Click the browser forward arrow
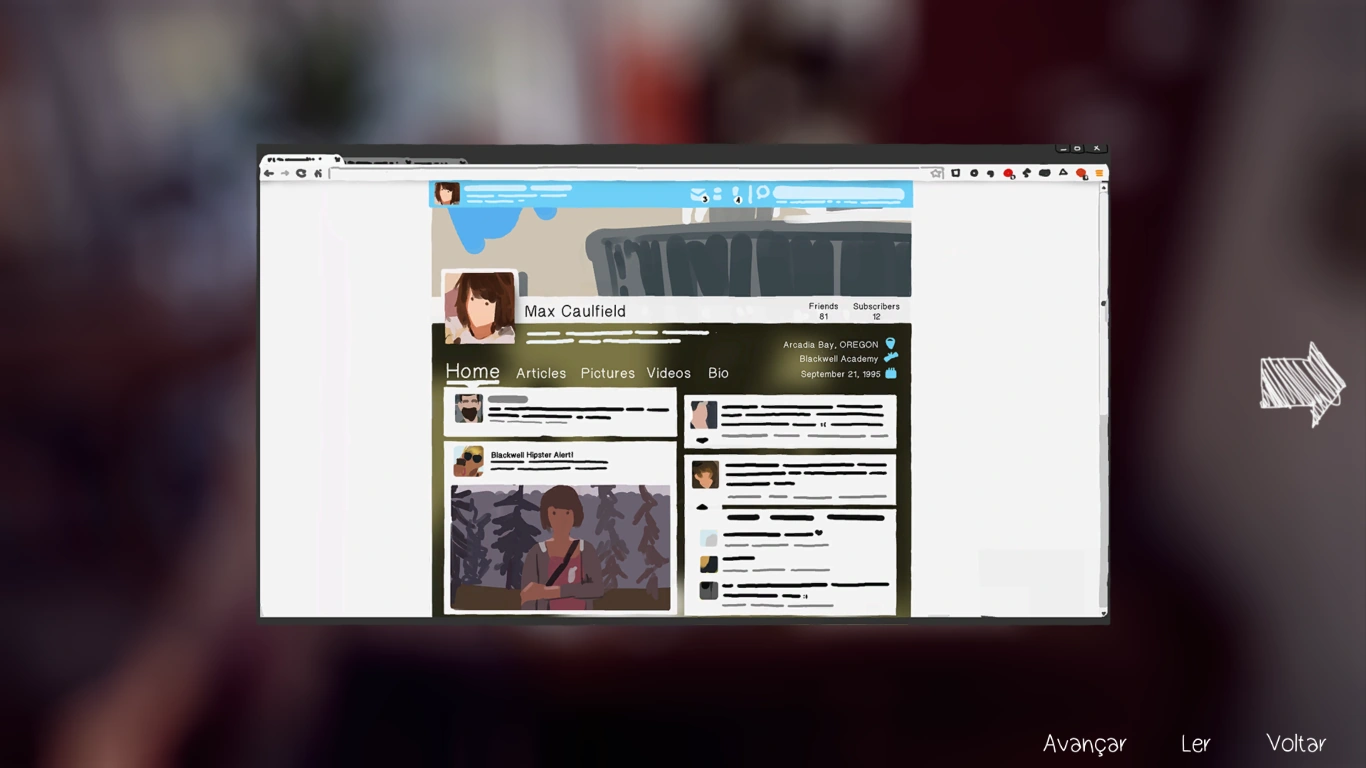The image size is (1366, 768). pos(285,174)
